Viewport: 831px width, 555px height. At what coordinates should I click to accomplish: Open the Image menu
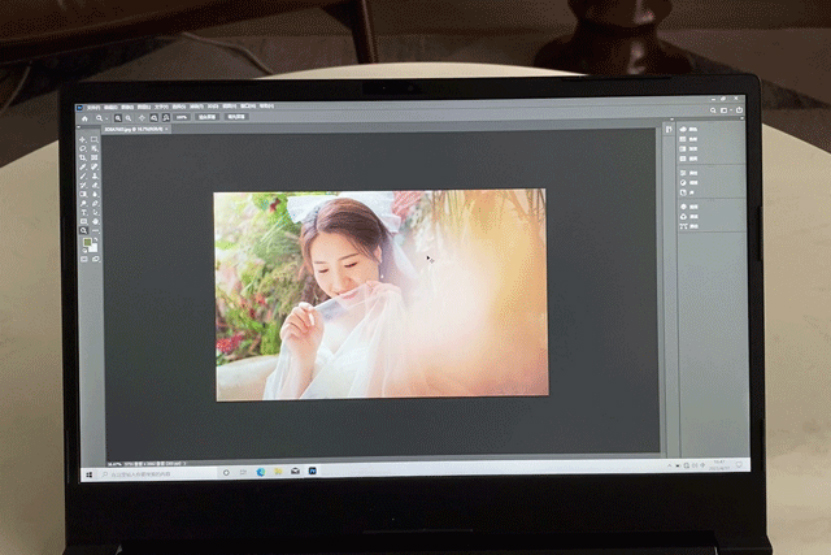click(x=127, y=107)
